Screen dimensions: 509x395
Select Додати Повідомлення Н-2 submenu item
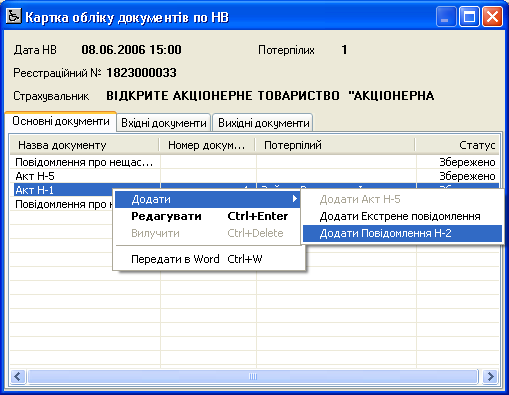(x=402, y=233)
